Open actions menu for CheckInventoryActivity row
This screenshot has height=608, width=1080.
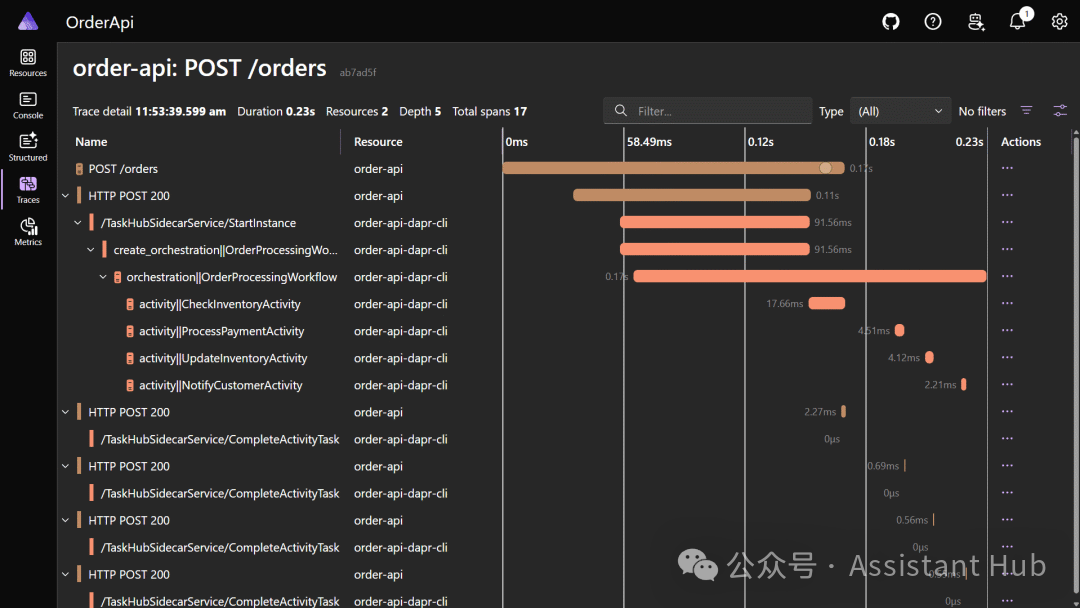tap(1007, 304)
